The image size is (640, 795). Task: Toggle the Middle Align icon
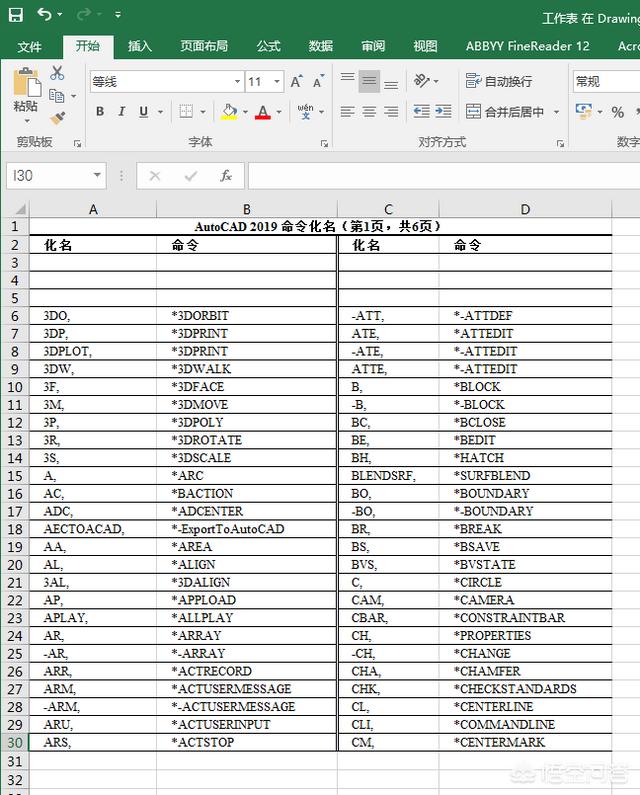[369, 81]
